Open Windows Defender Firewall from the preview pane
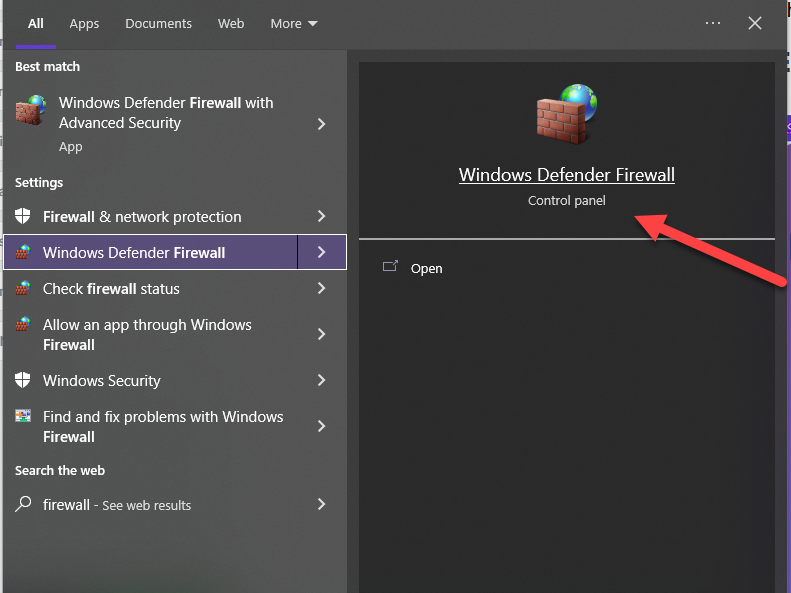Screen dimensions: 791x593 425,269
